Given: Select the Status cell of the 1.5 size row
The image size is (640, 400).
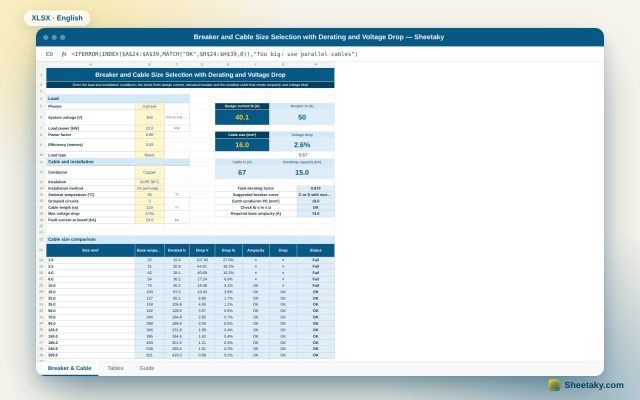Looking at the screenshot, I should (x=316, y=260).
